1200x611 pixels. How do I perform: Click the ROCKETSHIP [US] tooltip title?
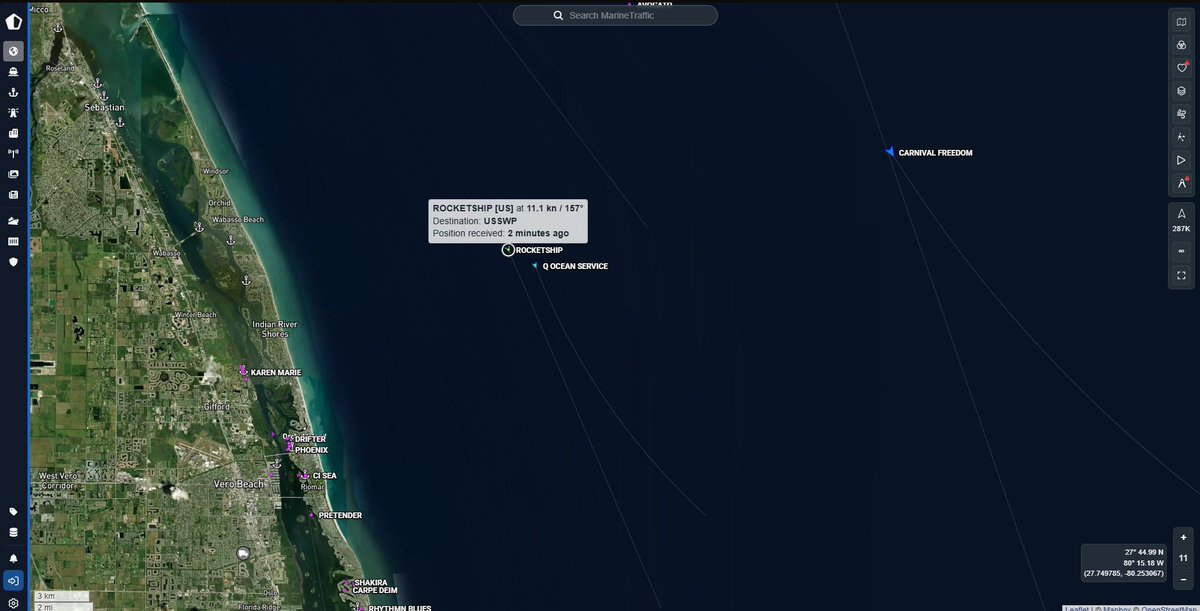click(x=473, y=207)
